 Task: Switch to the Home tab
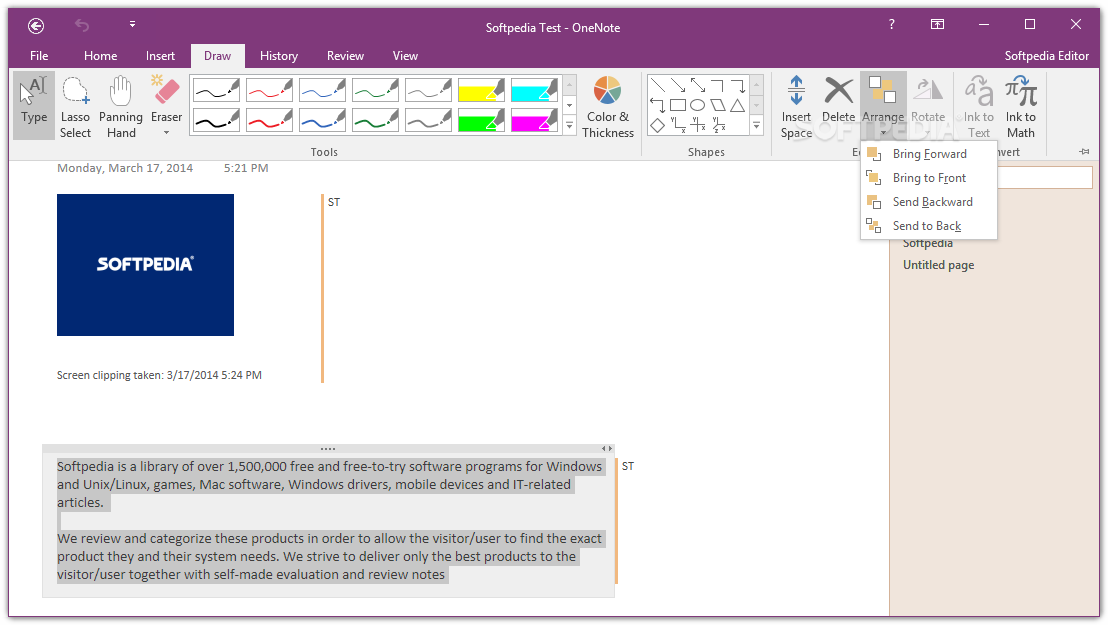100,56
